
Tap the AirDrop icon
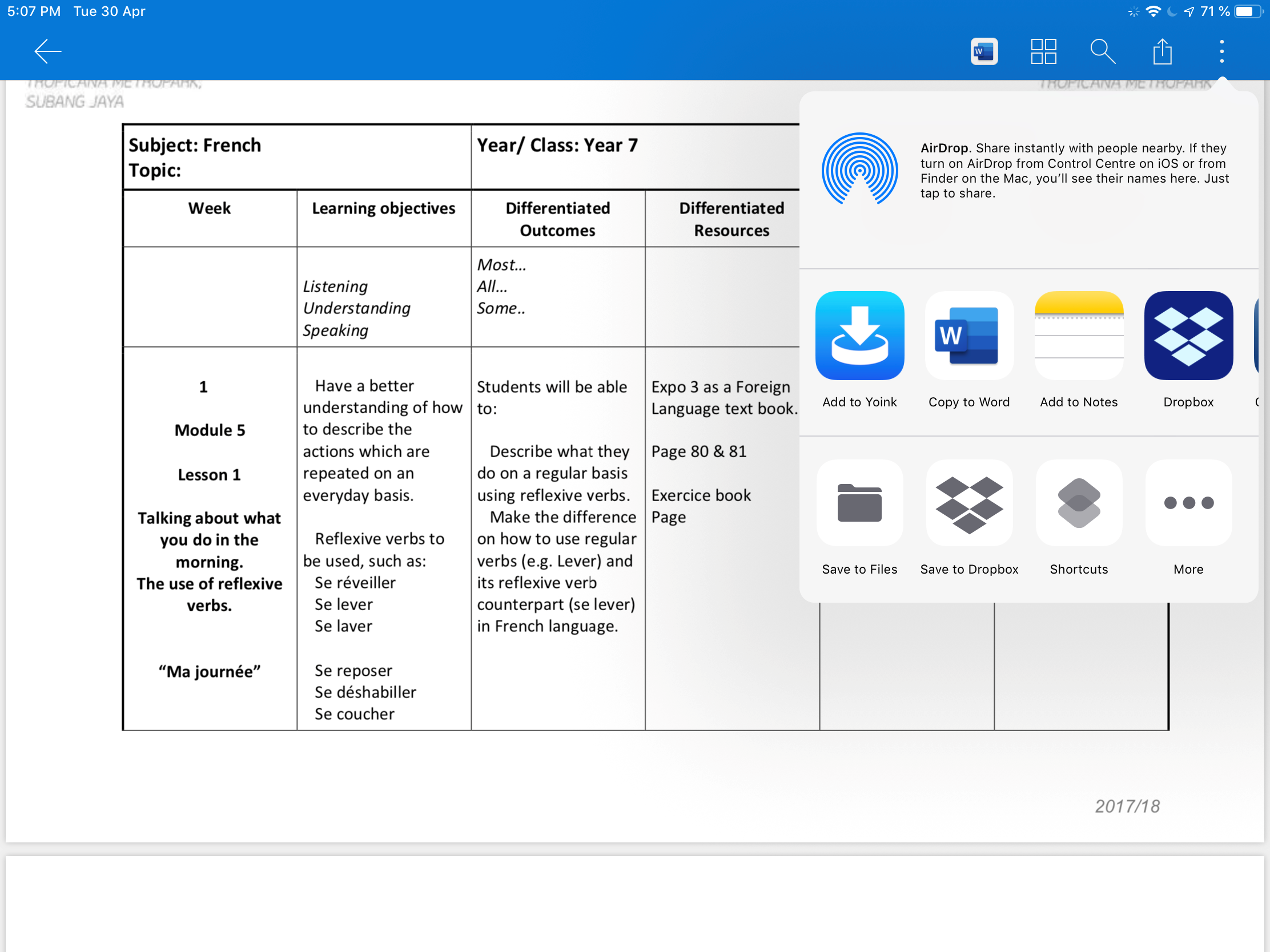point(859,170)
